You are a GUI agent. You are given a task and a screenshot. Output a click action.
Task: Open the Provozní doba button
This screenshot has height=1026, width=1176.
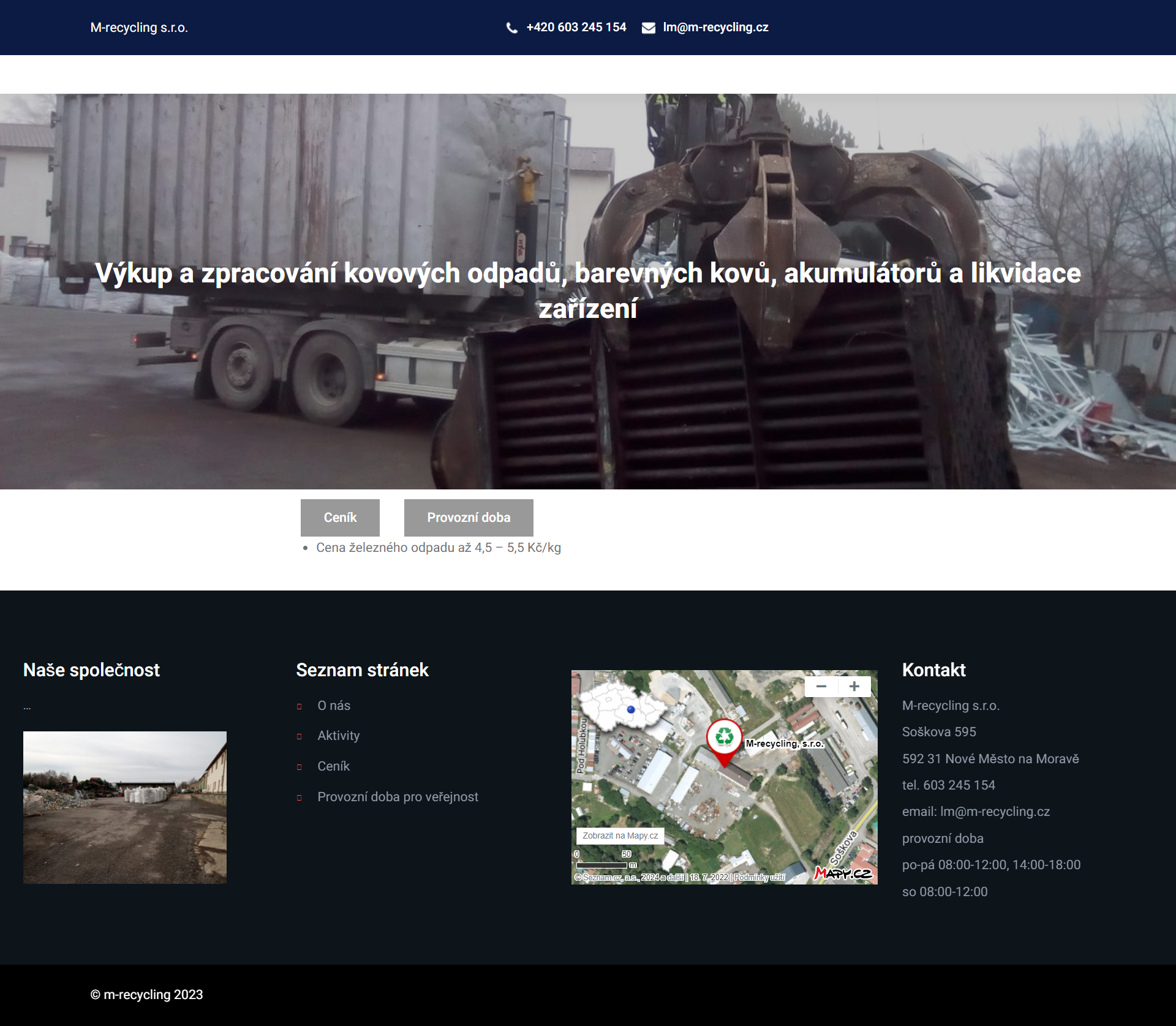coord(469,518)
